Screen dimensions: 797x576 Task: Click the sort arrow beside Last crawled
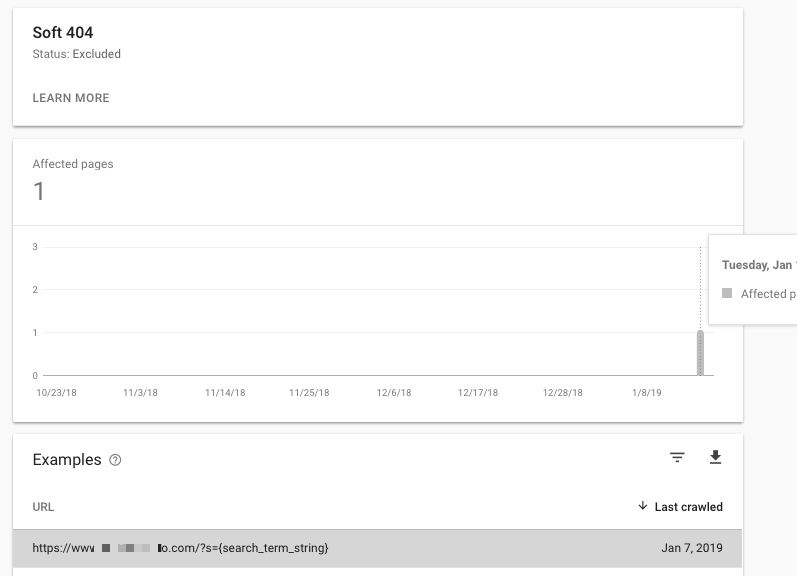click(642, 507)
